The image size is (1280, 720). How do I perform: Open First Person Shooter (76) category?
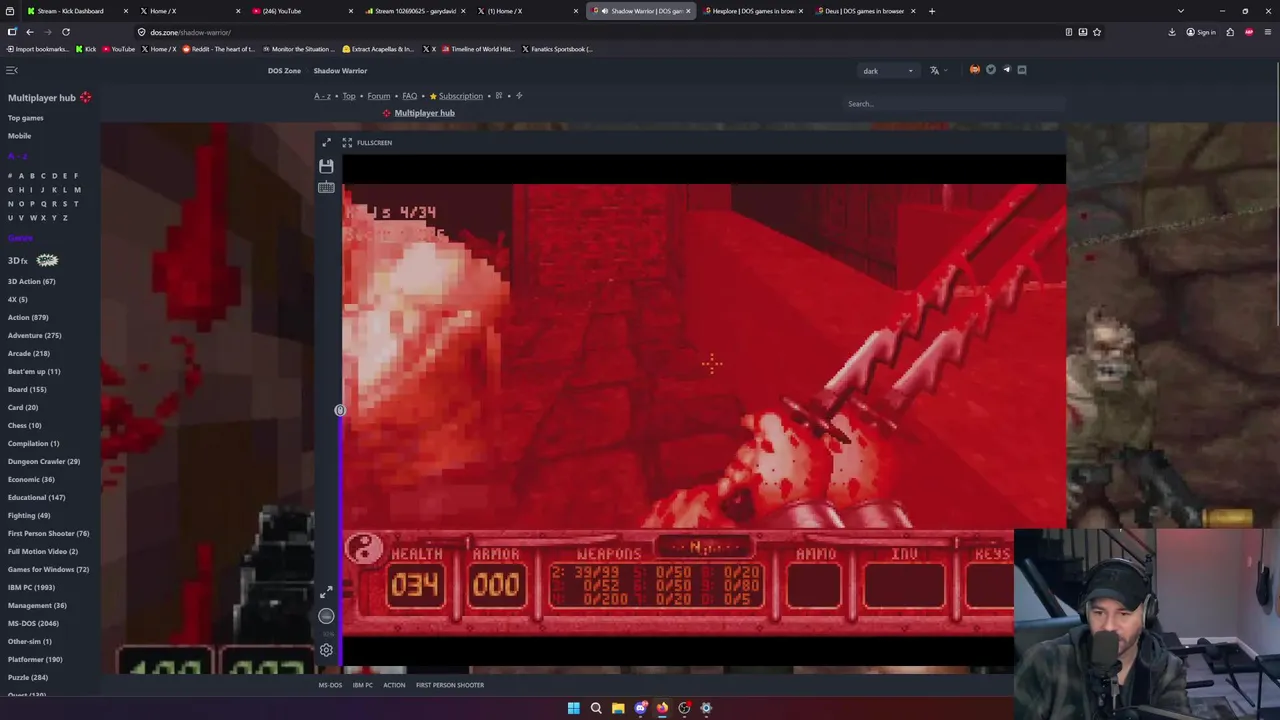pos(49,533)
